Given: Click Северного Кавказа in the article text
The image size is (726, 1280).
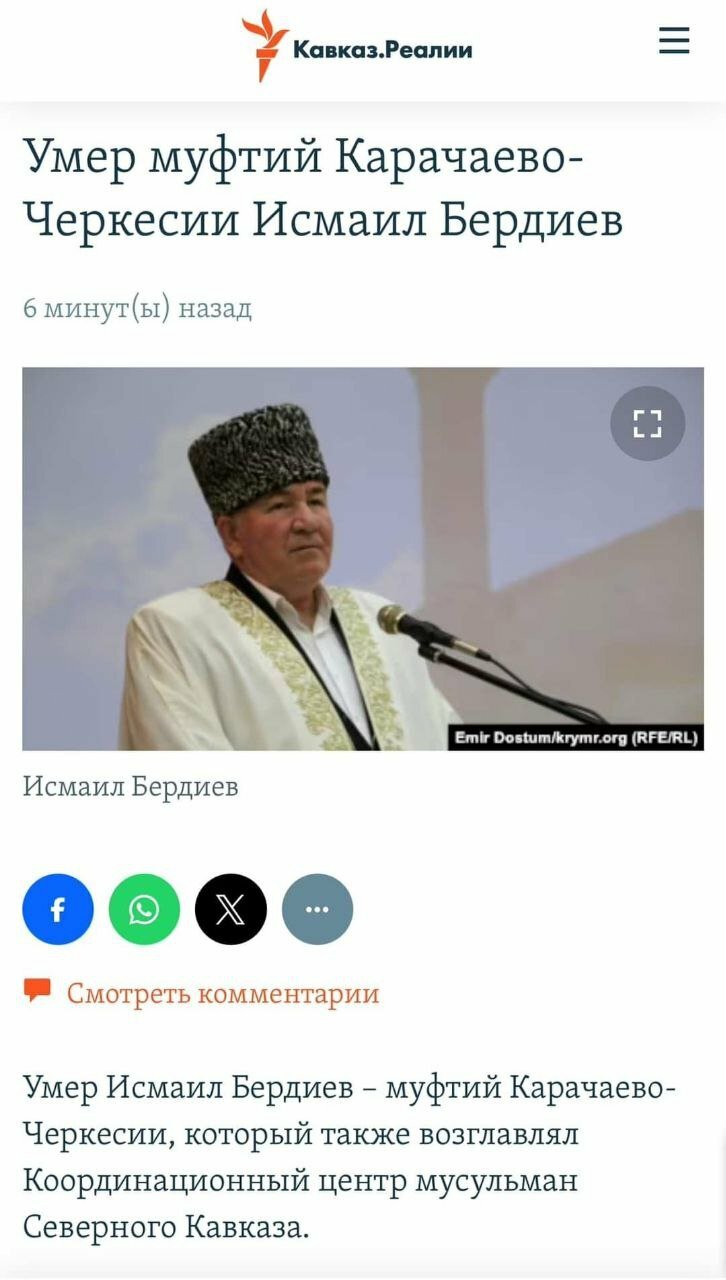Looking at the screenshot, I should tap(166, 1226).
